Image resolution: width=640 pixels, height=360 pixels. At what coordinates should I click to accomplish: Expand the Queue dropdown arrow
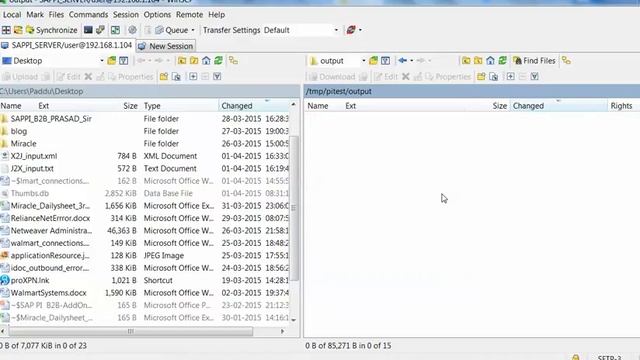[x=193, y=30]
